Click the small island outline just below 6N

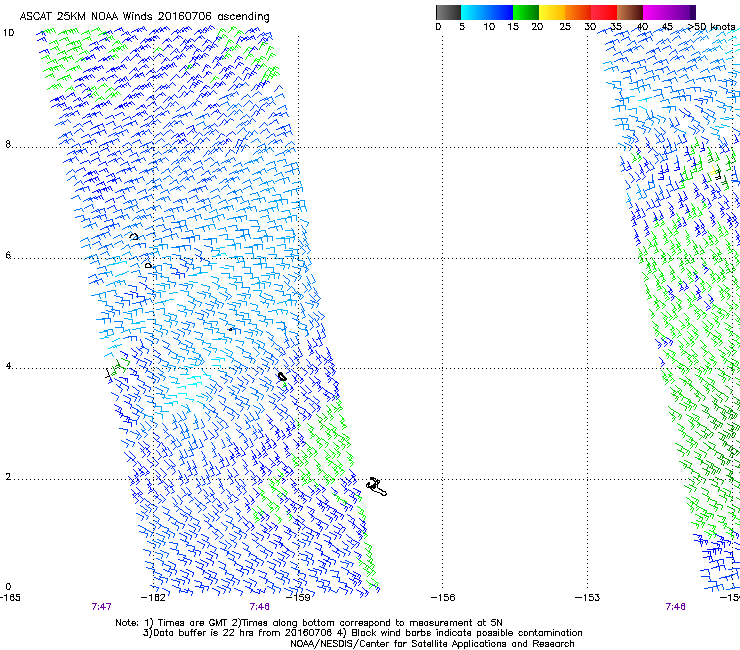click(x=149, y=266)
